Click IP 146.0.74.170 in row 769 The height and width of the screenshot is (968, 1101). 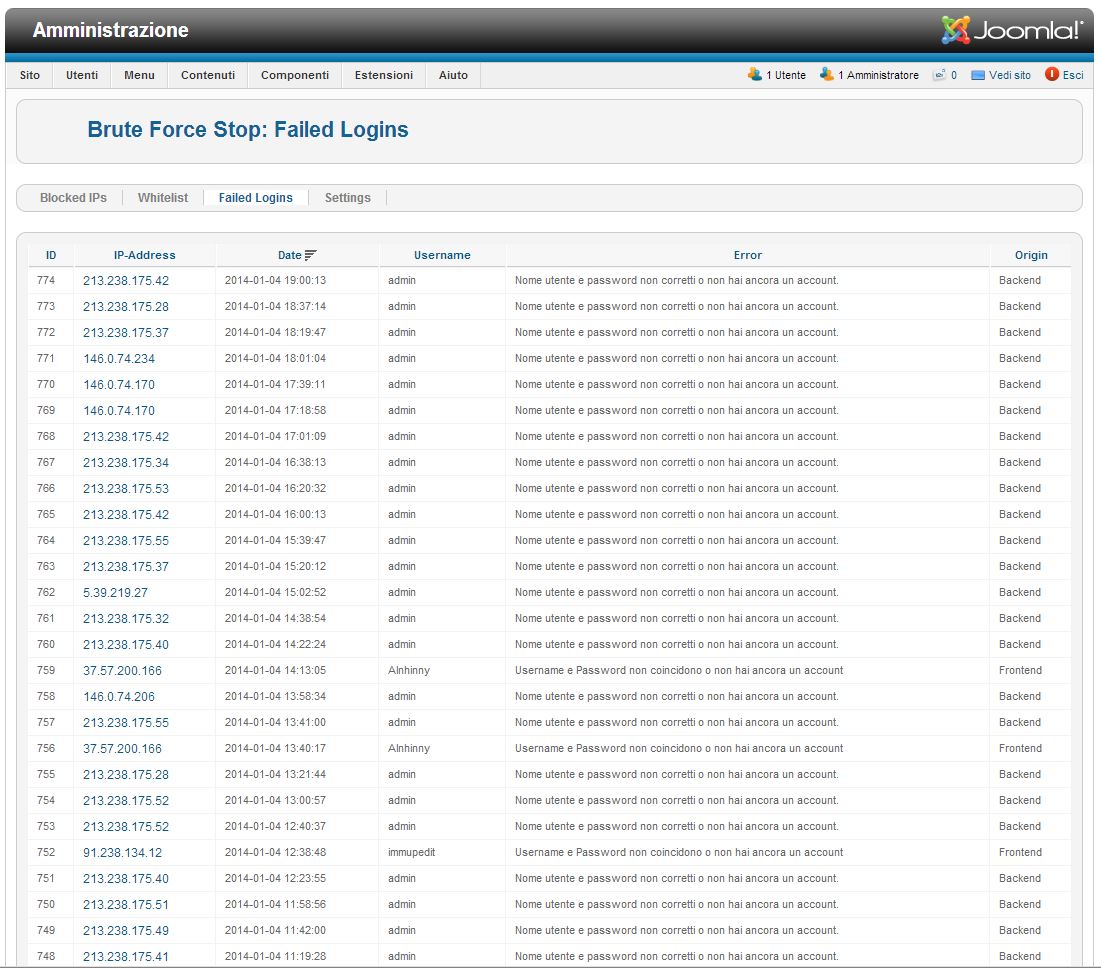[x=119, y=411]
